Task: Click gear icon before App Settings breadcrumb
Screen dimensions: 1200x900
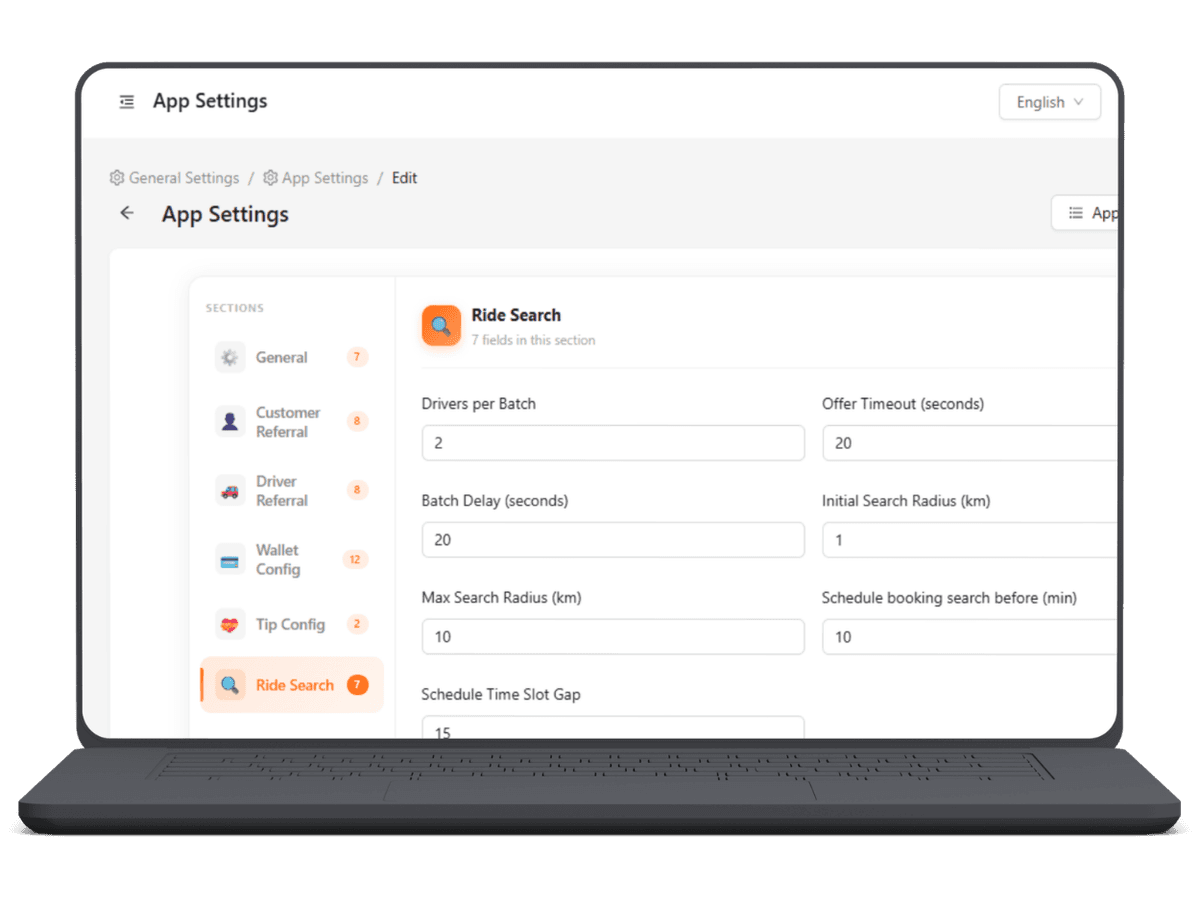Action: click(270, 178)
